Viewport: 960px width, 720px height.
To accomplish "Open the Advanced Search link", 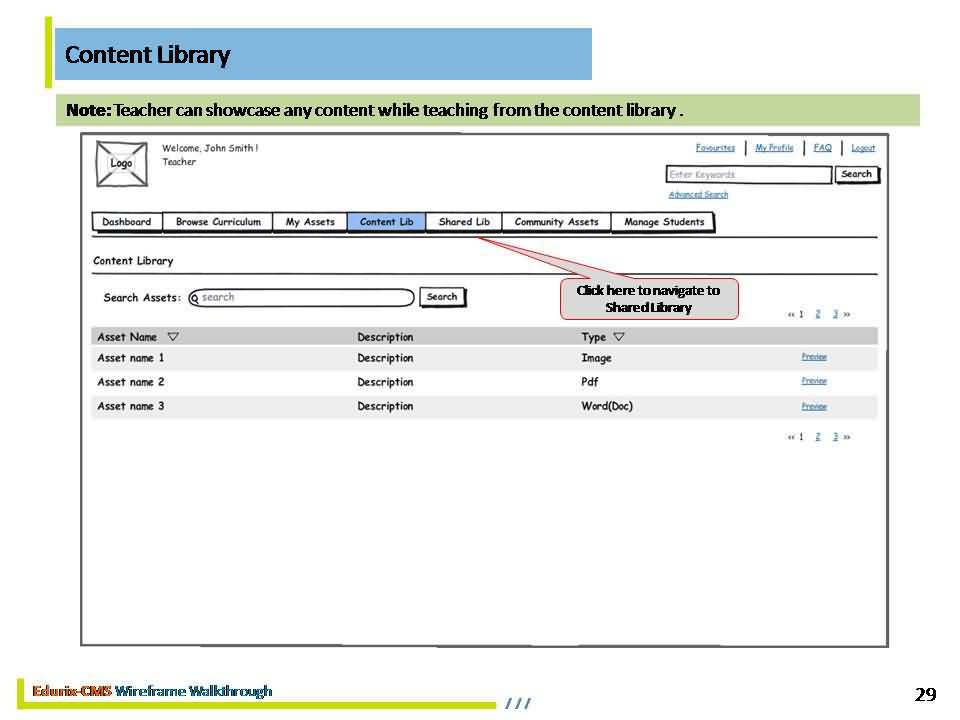I will [x=698, y=195].
